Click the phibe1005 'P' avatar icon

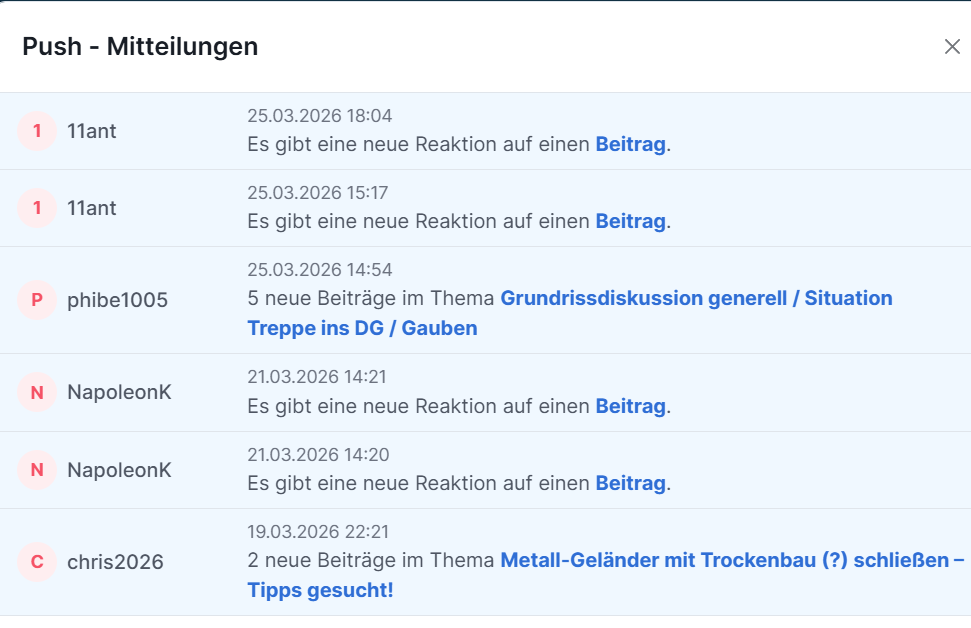point(37,300)
